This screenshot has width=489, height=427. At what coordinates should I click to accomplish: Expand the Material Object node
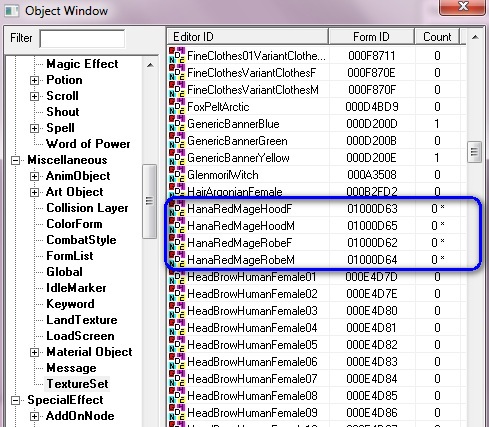(34, 352)
